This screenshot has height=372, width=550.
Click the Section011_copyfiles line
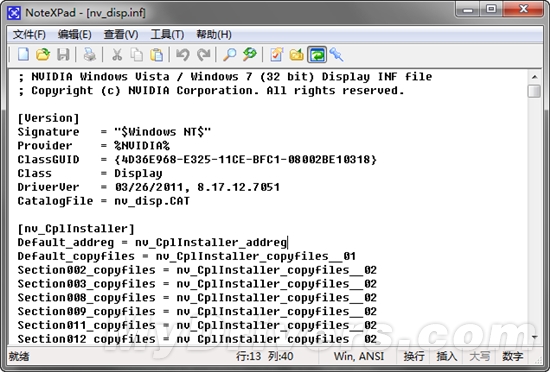tap(197, 325)
